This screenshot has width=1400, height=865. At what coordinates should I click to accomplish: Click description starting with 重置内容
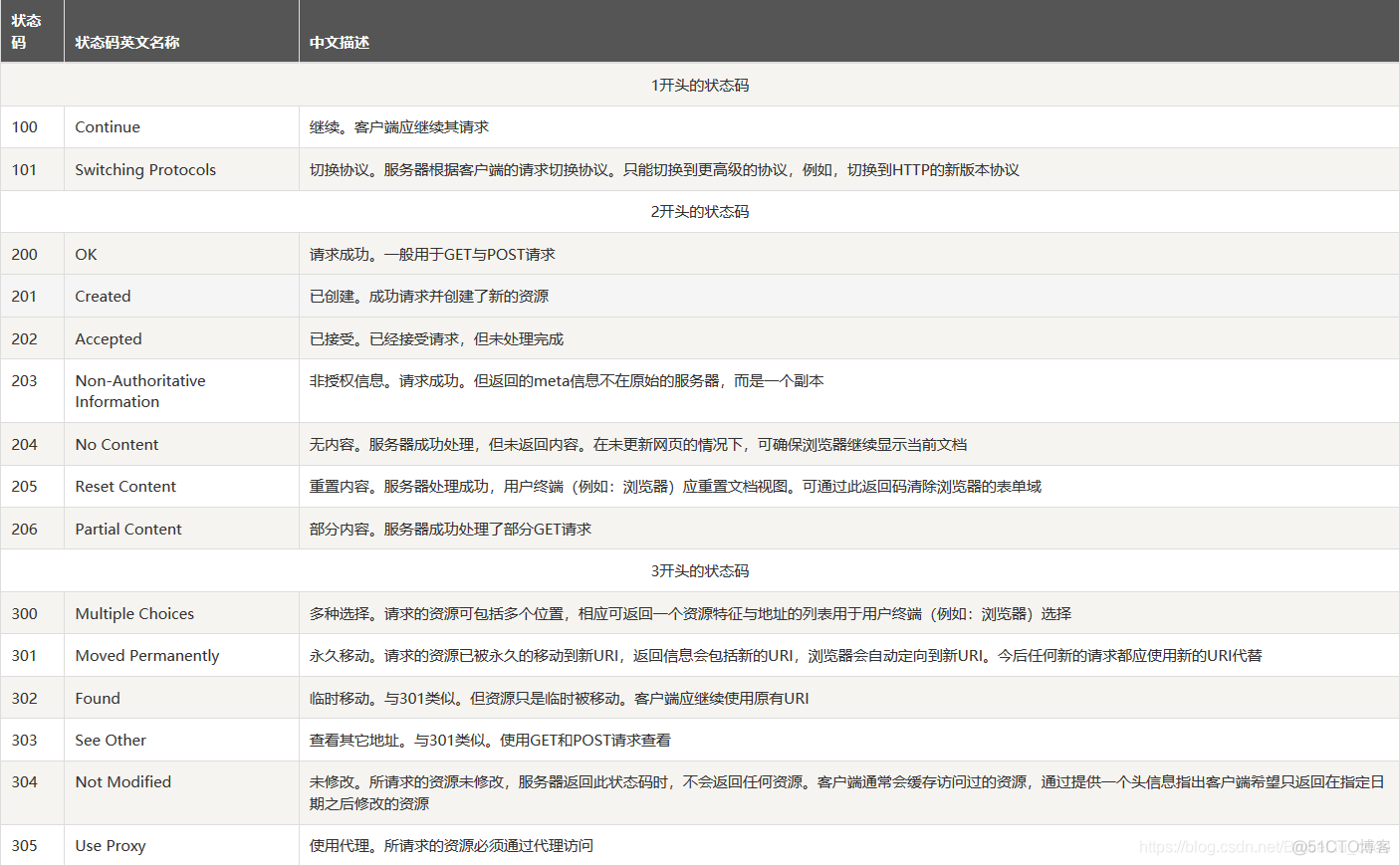click(x=675, y=487)
